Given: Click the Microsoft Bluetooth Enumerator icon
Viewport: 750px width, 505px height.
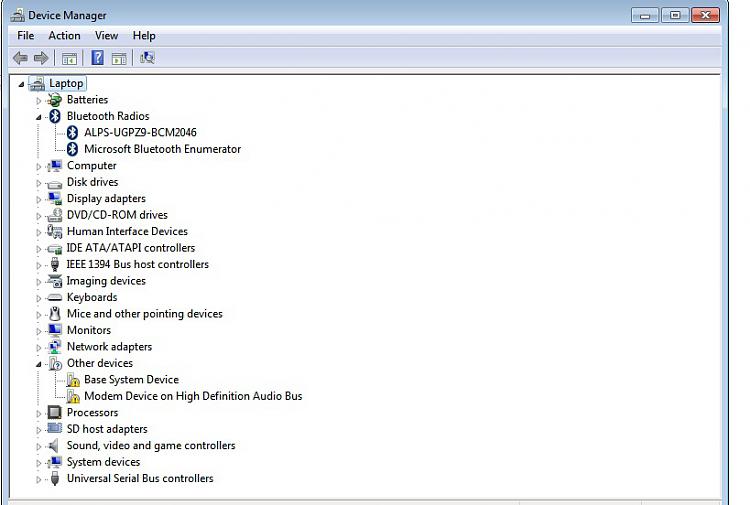Looking at the screenshot, I should click(x=72, y=149).
